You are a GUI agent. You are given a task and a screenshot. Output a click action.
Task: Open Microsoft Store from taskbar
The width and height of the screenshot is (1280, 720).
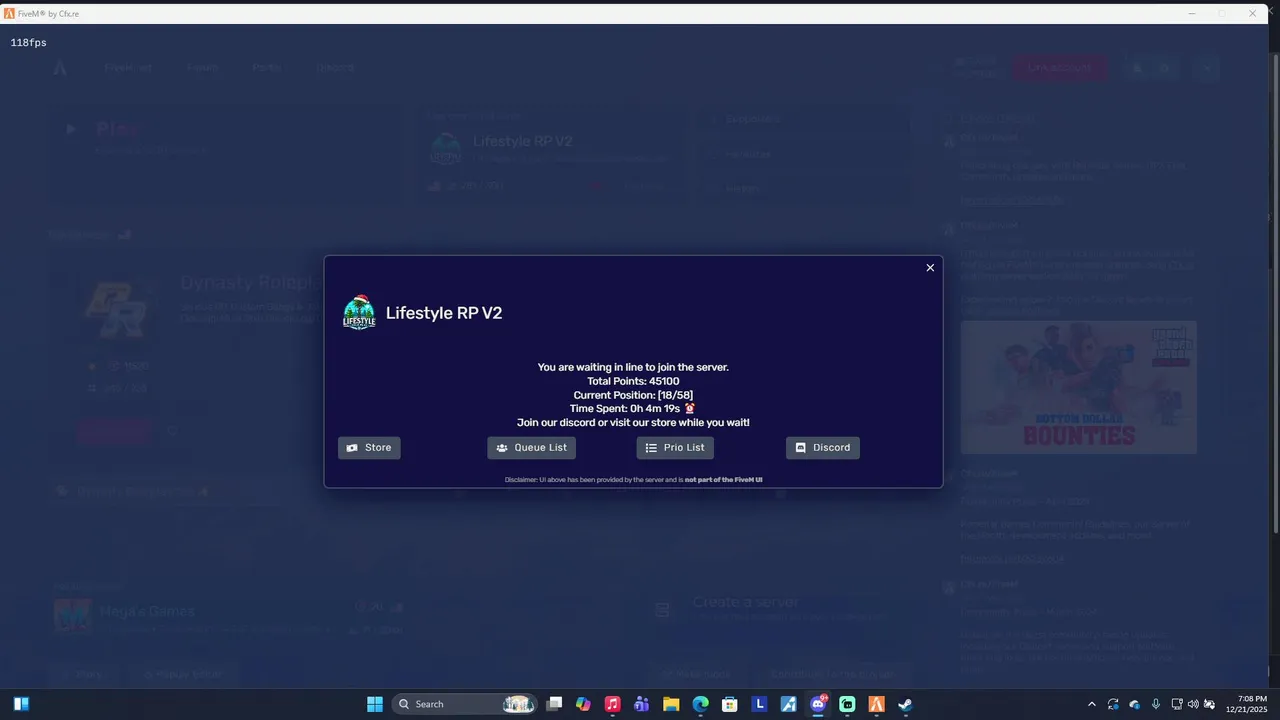tap(730, 704)
